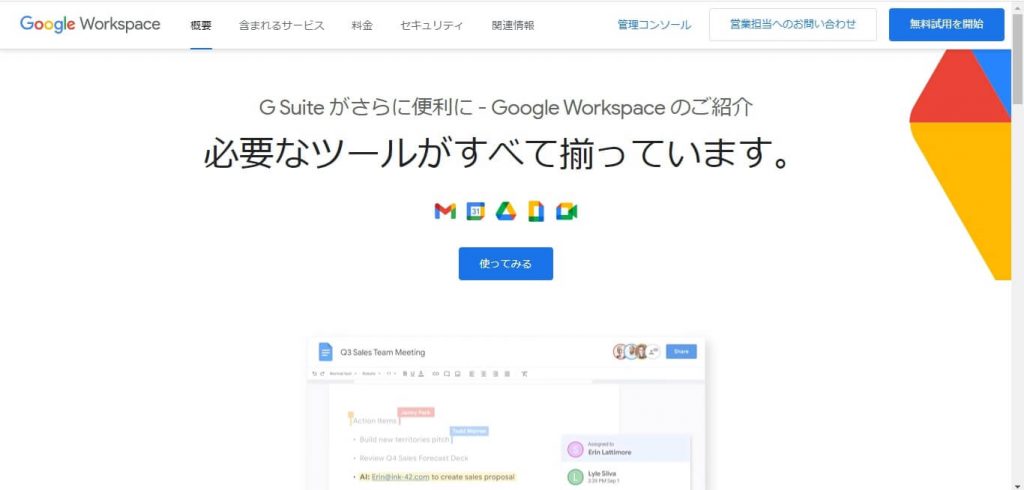
Task: Click the Erin@ink-42.com link
Action: click(x=400, y=477)
